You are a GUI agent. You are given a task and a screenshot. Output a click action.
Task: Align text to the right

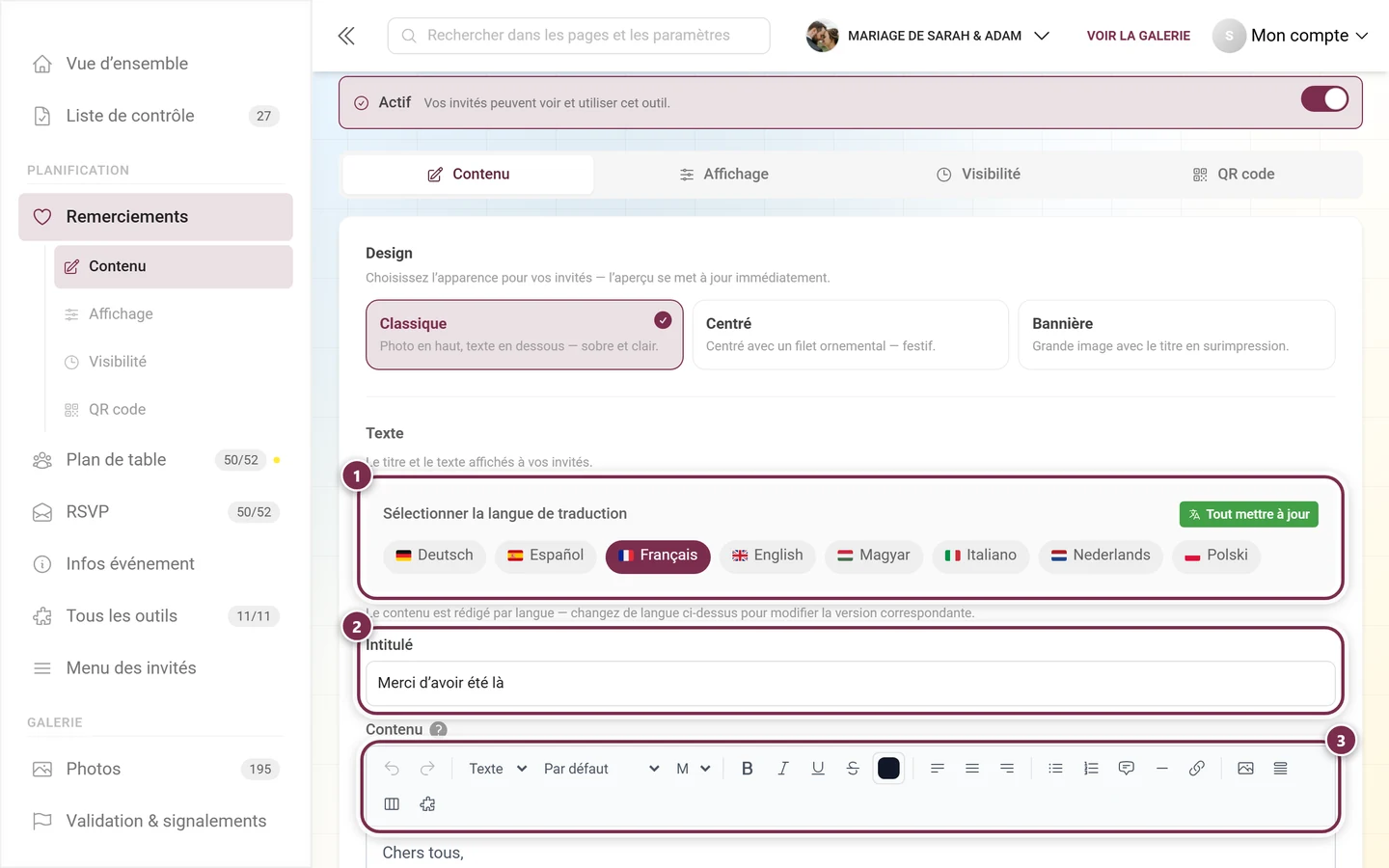pyautogui.click(x=1007, y=769)
